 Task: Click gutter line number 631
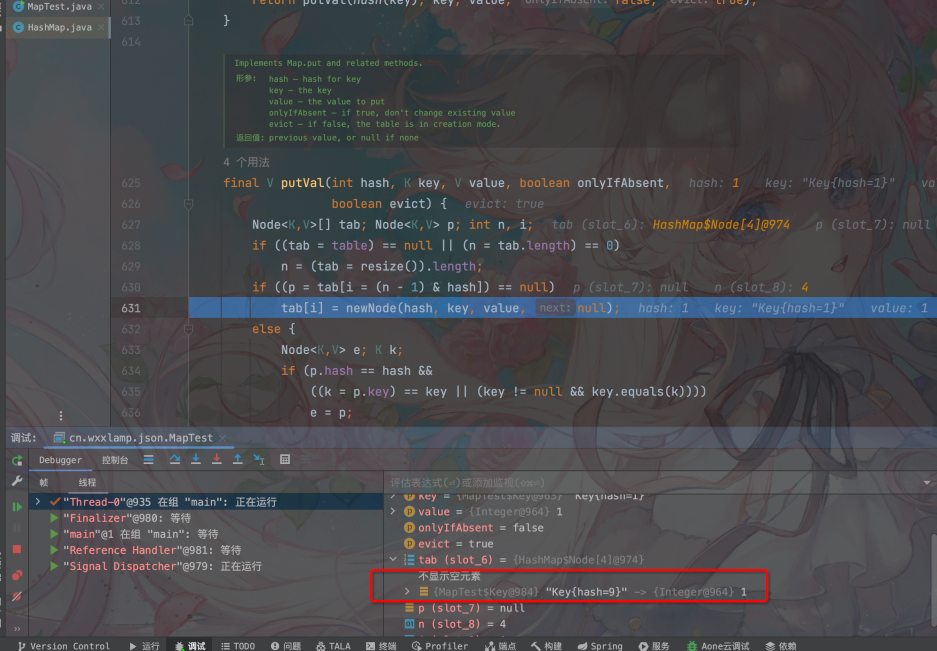[x=131, y=308]
